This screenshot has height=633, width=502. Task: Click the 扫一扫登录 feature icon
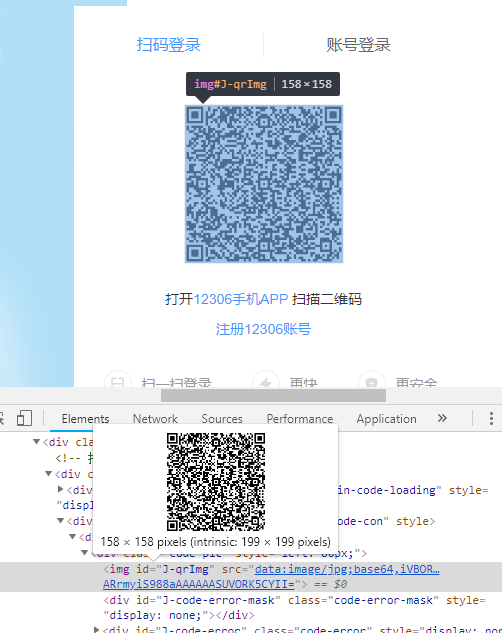pyautogui.click(x=118, y=381)
